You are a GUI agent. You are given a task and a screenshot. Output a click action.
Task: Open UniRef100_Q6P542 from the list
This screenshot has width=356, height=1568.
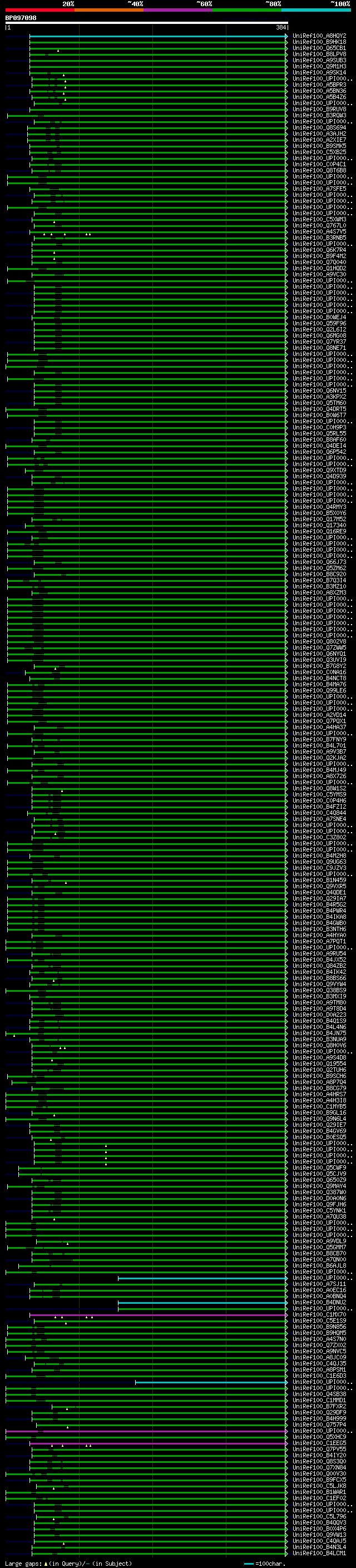point(319,452)
